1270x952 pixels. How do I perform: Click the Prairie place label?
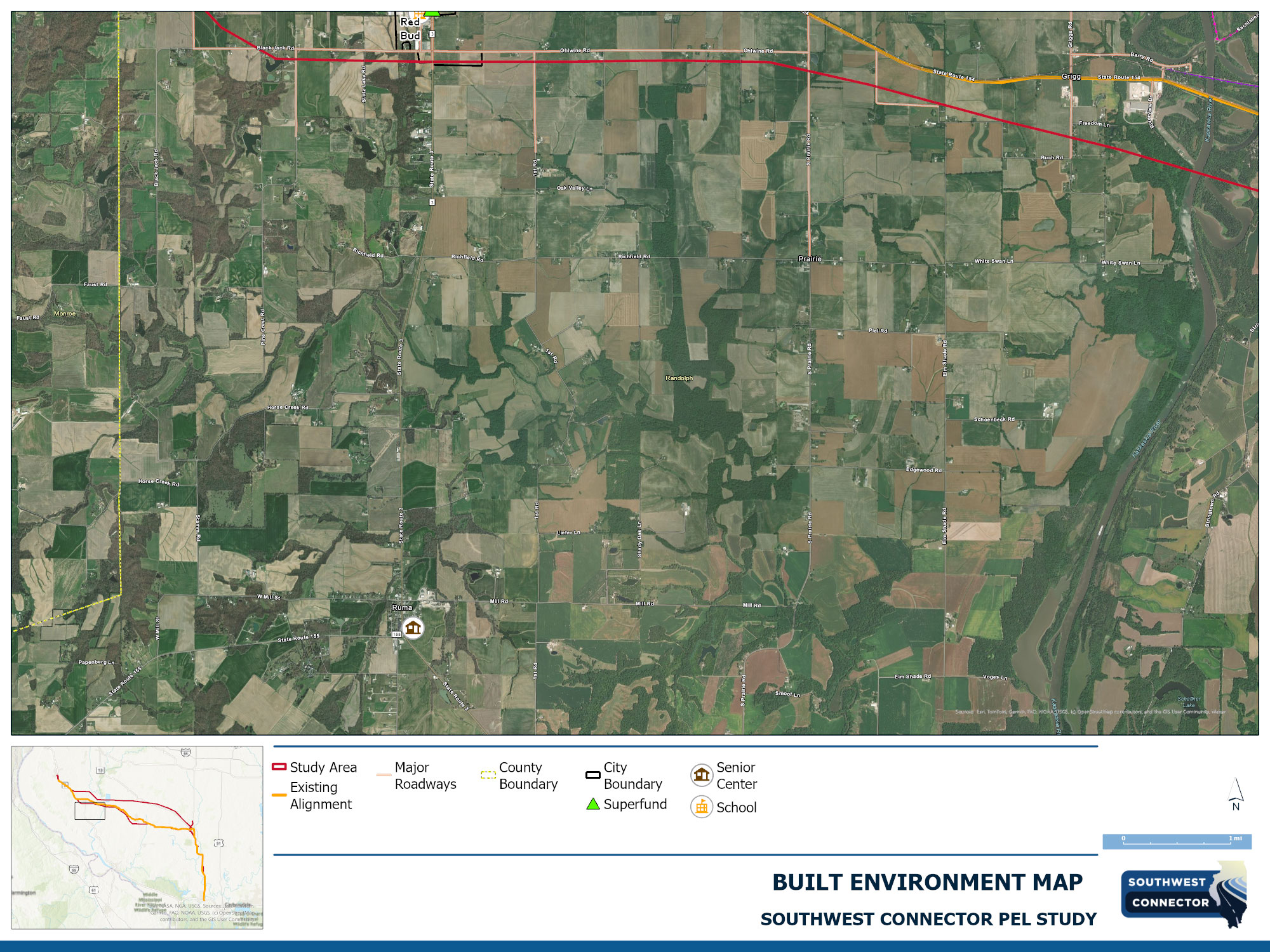click(810, 259)
